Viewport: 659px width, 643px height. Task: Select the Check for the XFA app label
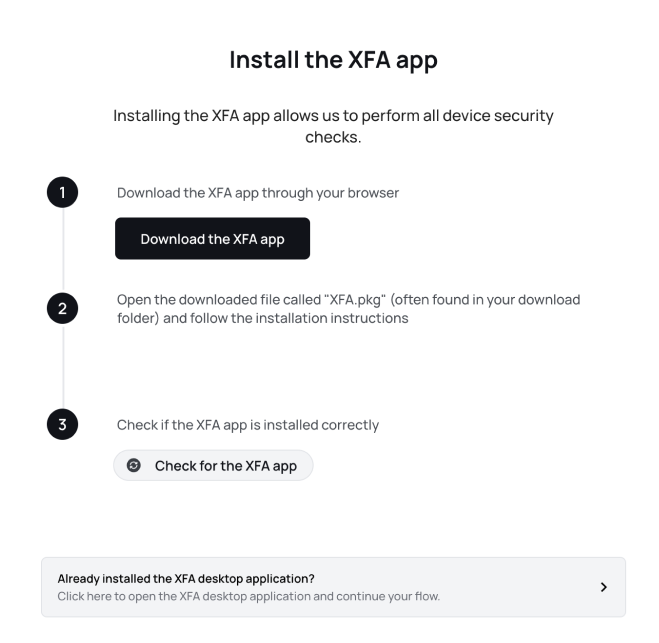click(226, 466)
